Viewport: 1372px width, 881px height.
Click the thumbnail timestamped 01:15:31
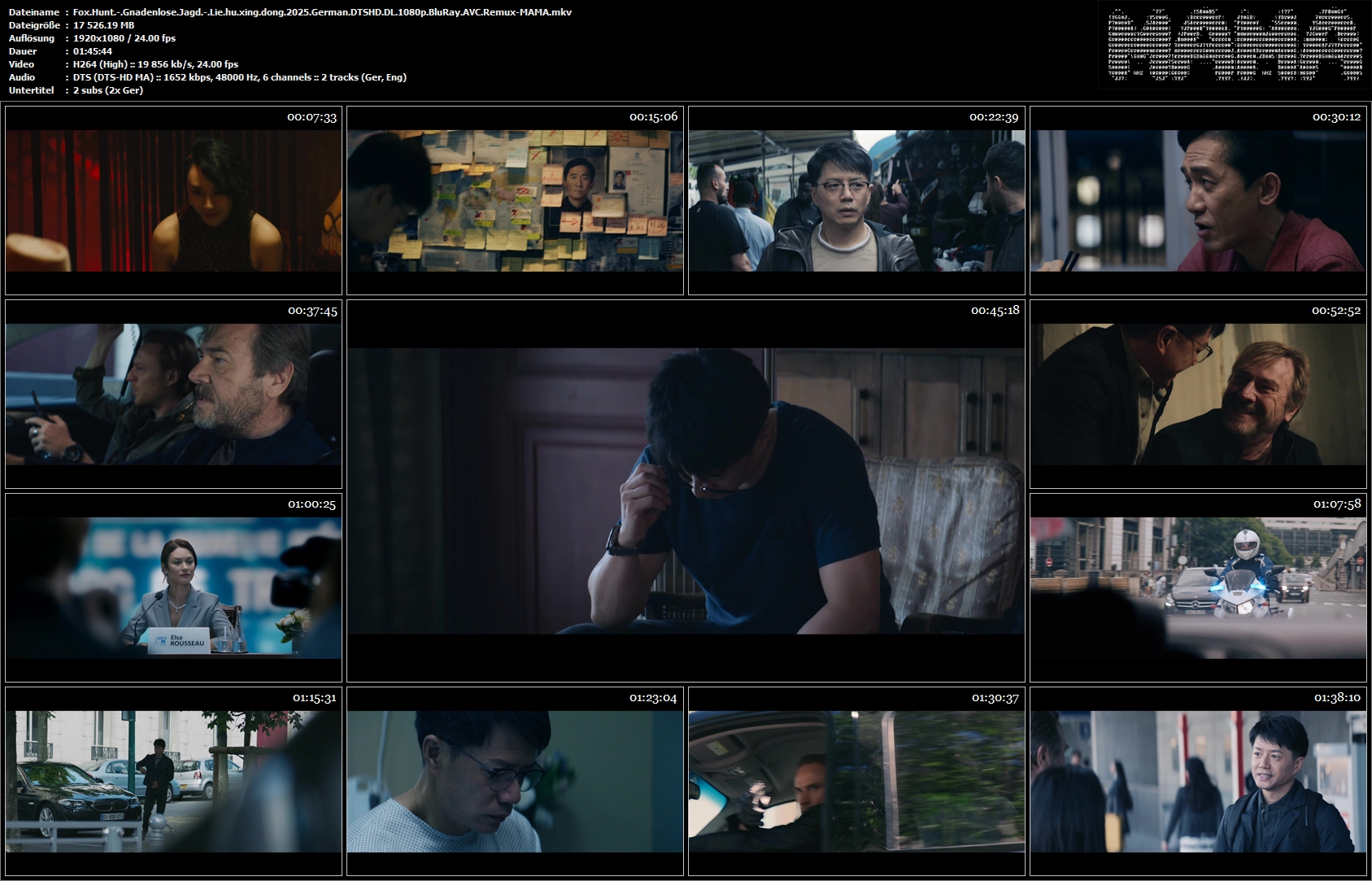(x=173, y=781)
